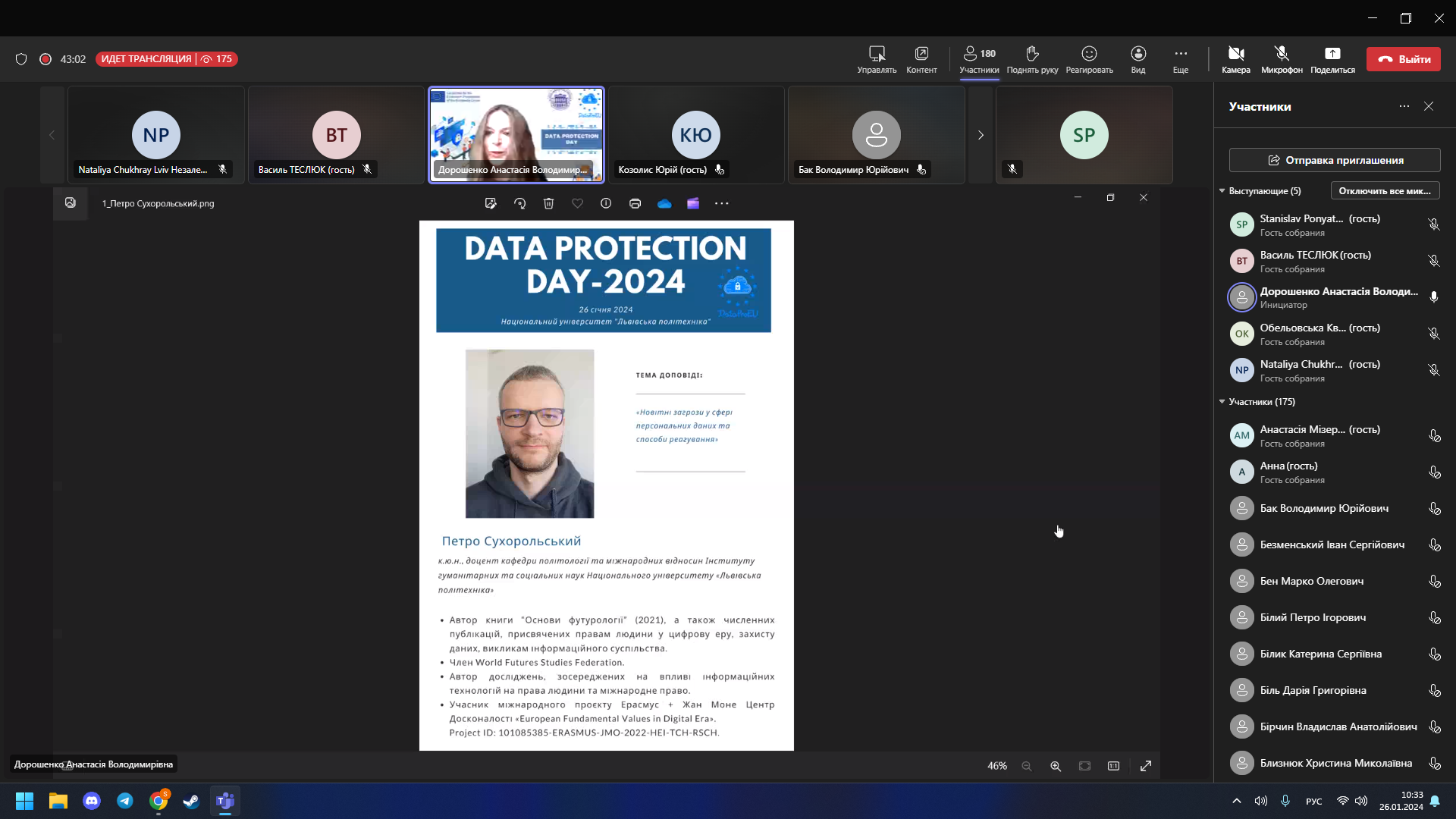This screenshot has width=1456, height=819.
Task: Open the Еще more options menu
Action: (x=1180, y=54)
